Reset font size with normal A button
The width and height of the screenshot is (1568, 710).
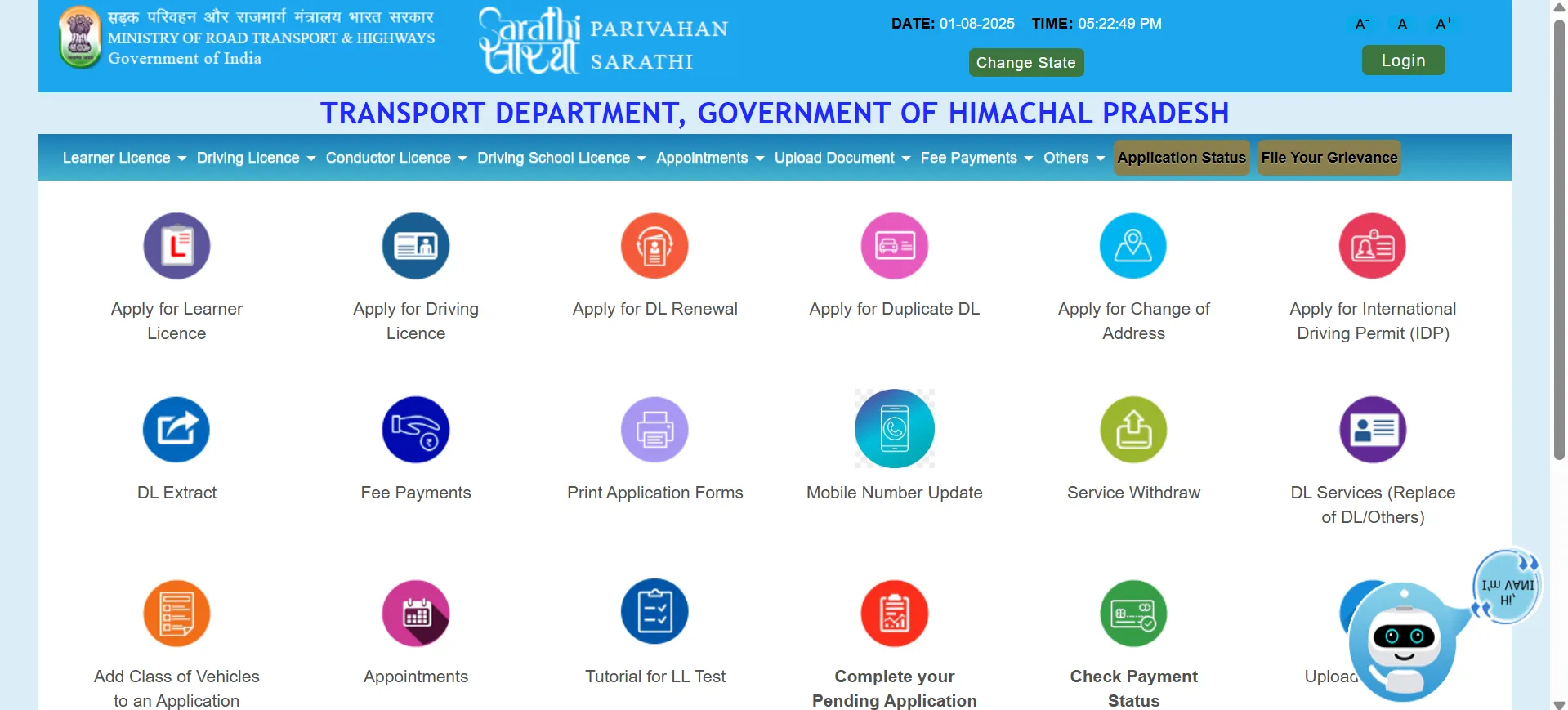(x=1402, y=25)
